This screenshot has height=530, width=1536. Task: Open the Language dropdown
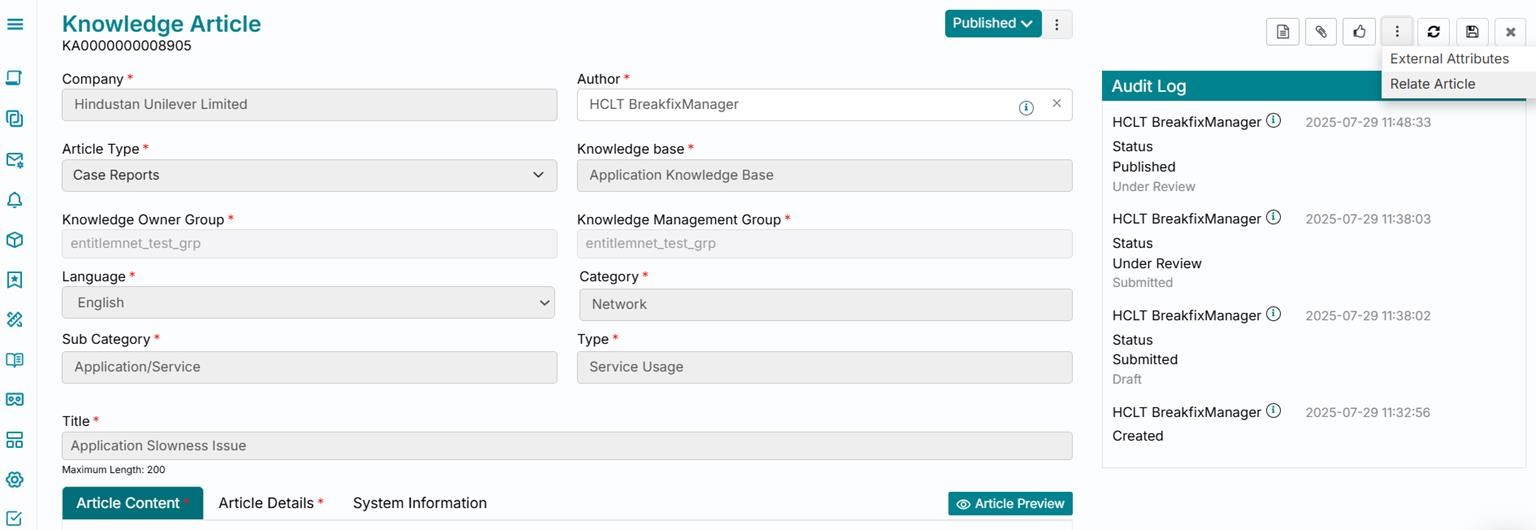308,303
